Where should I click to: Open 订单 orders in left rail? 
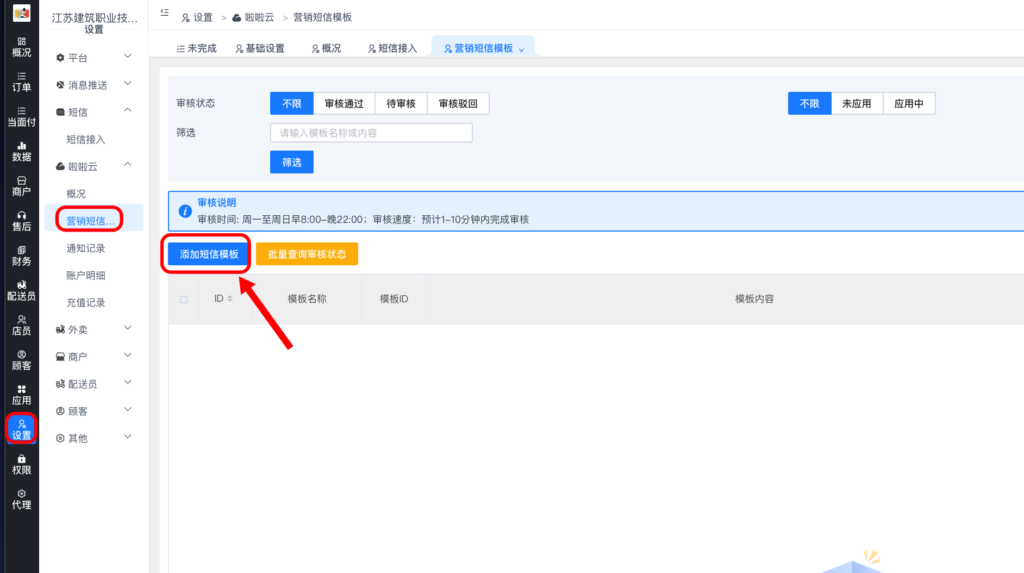(x=22, y=82)
